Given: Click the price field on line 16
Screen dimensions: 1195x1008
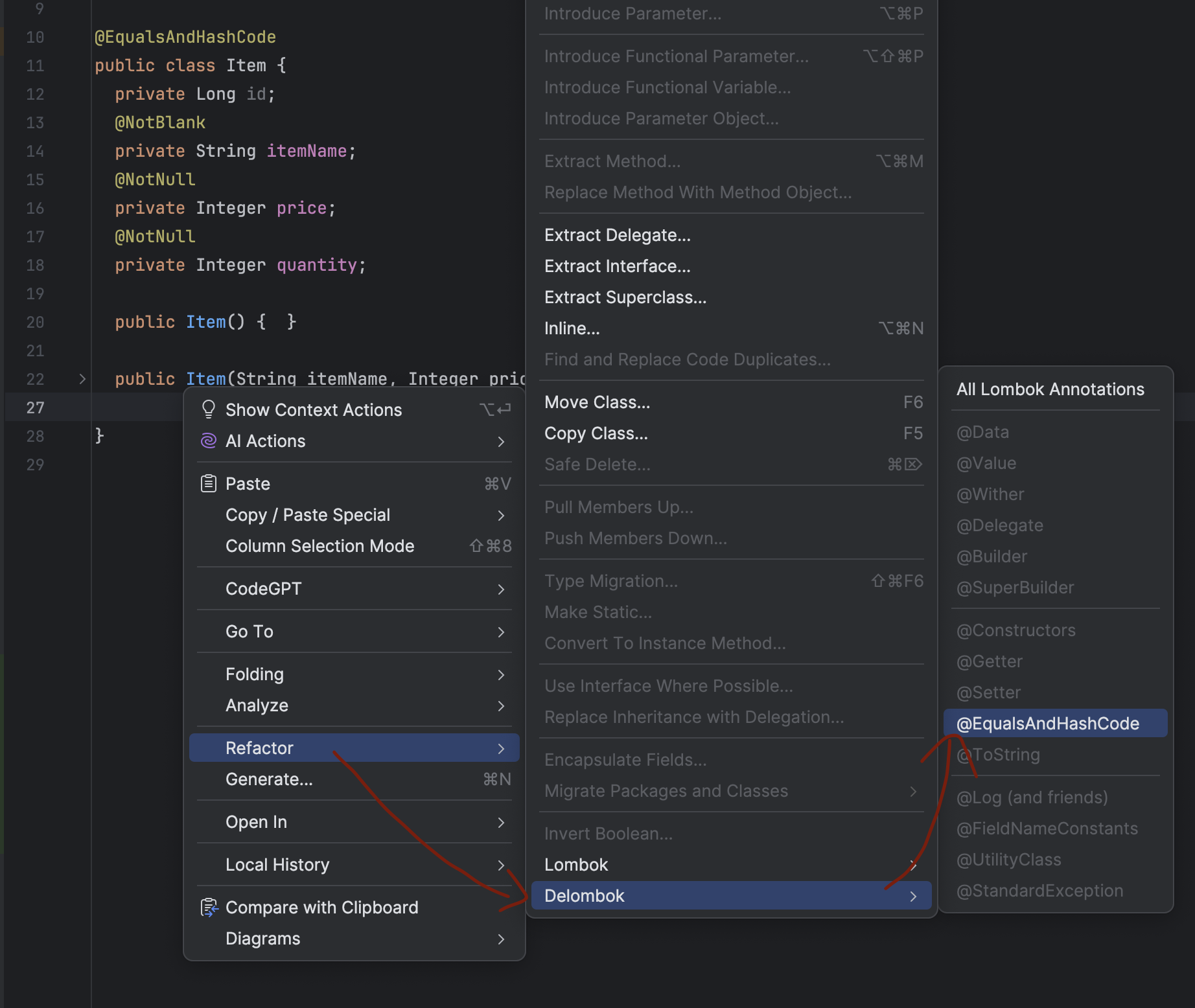Looking at the screenshot, I should coord(301,208).
